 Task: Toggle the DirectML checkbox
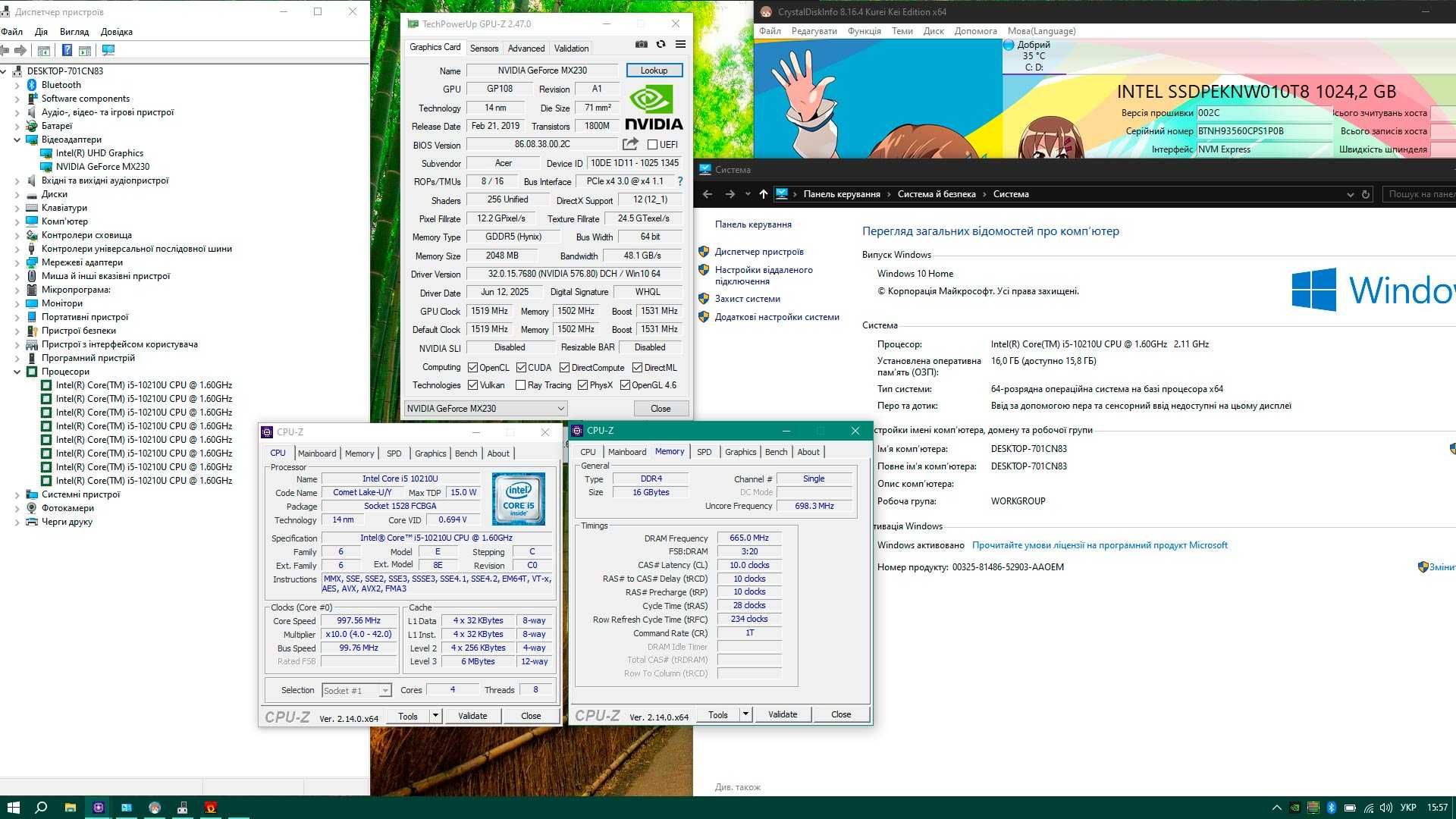coord(637,368)
